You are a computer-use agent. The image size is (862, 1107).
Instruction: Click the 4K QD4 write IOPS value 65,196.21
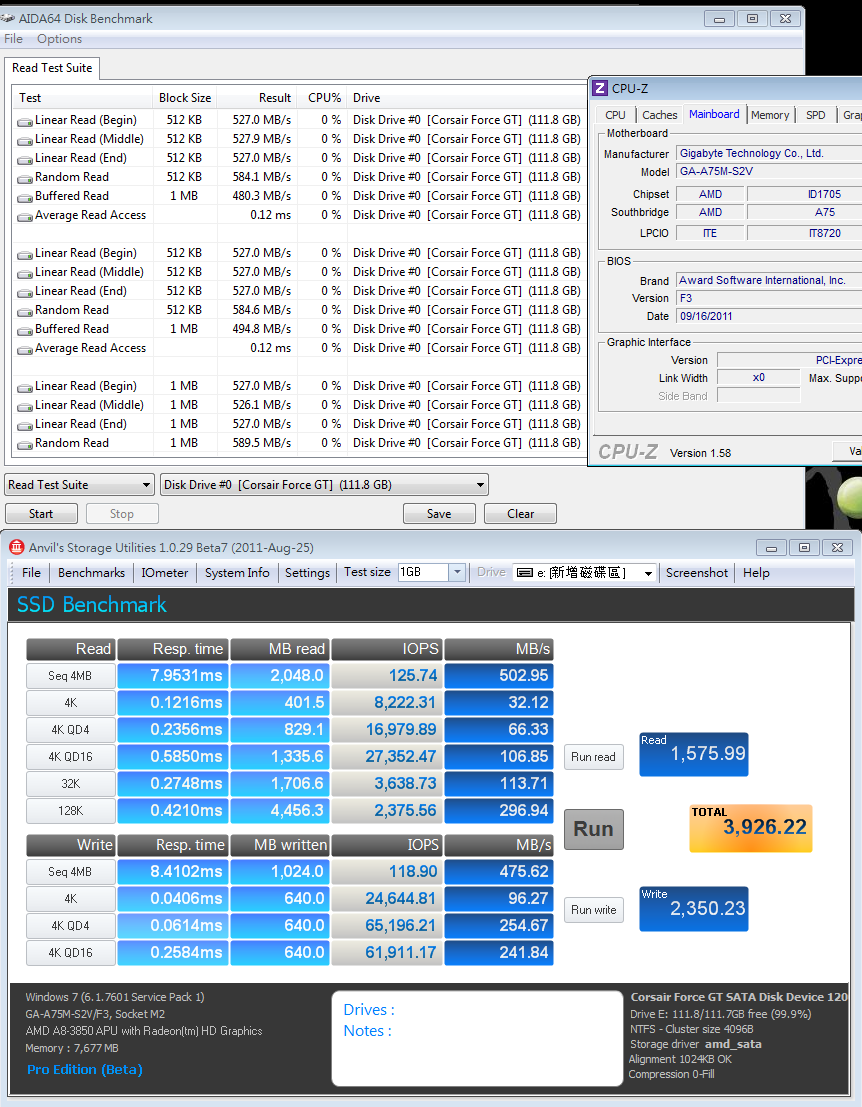tap(387, 926)
